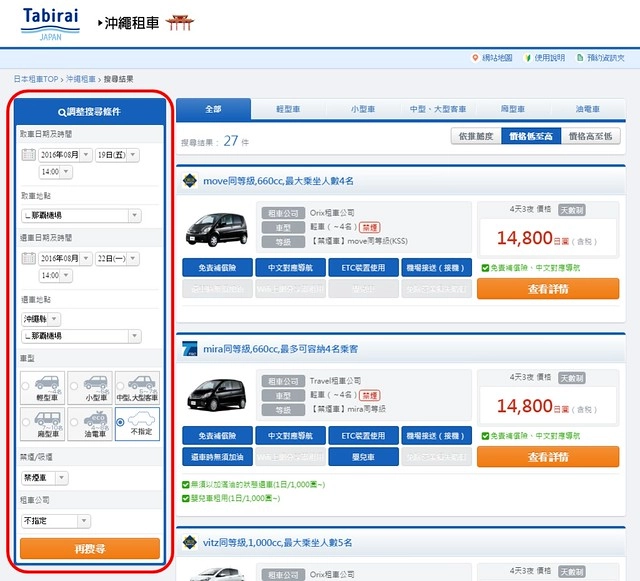Click the black move car thumbnail
The image size is (640, 581).
coord(216,229)
